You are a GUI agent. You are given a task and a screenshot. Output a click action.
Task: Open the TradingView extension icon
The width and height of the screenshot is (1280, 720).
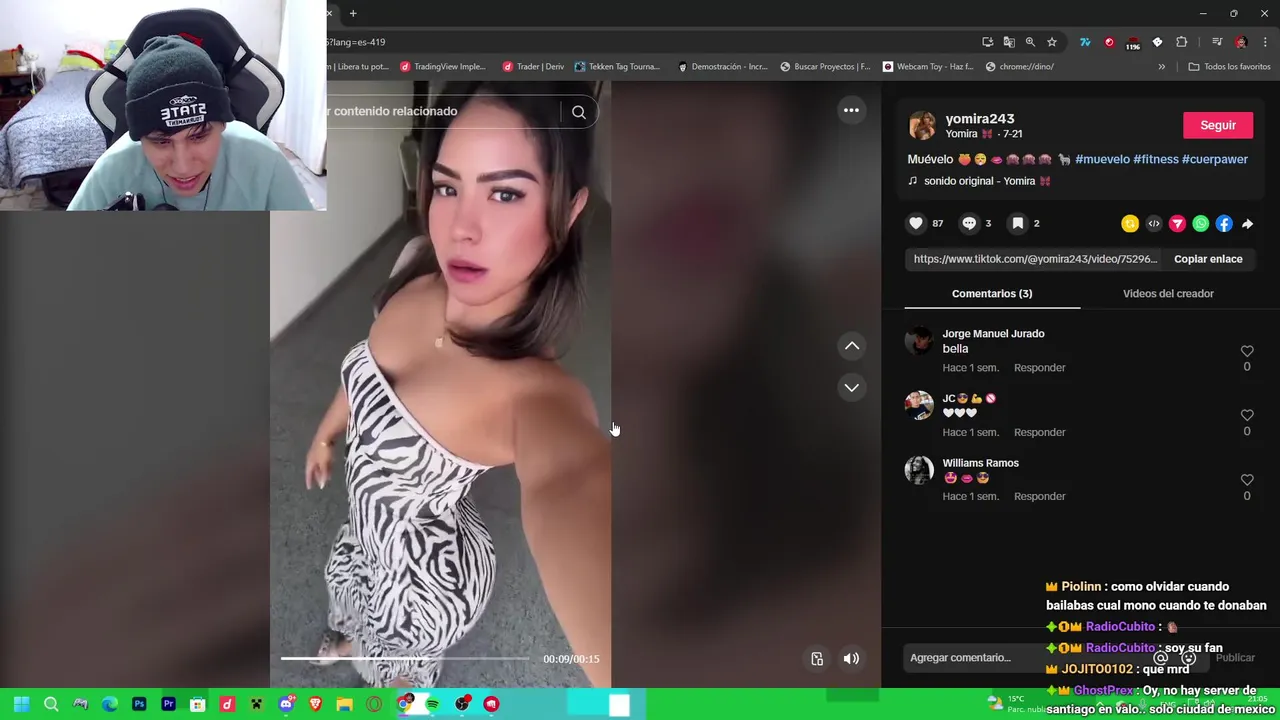click(1085, 42)
